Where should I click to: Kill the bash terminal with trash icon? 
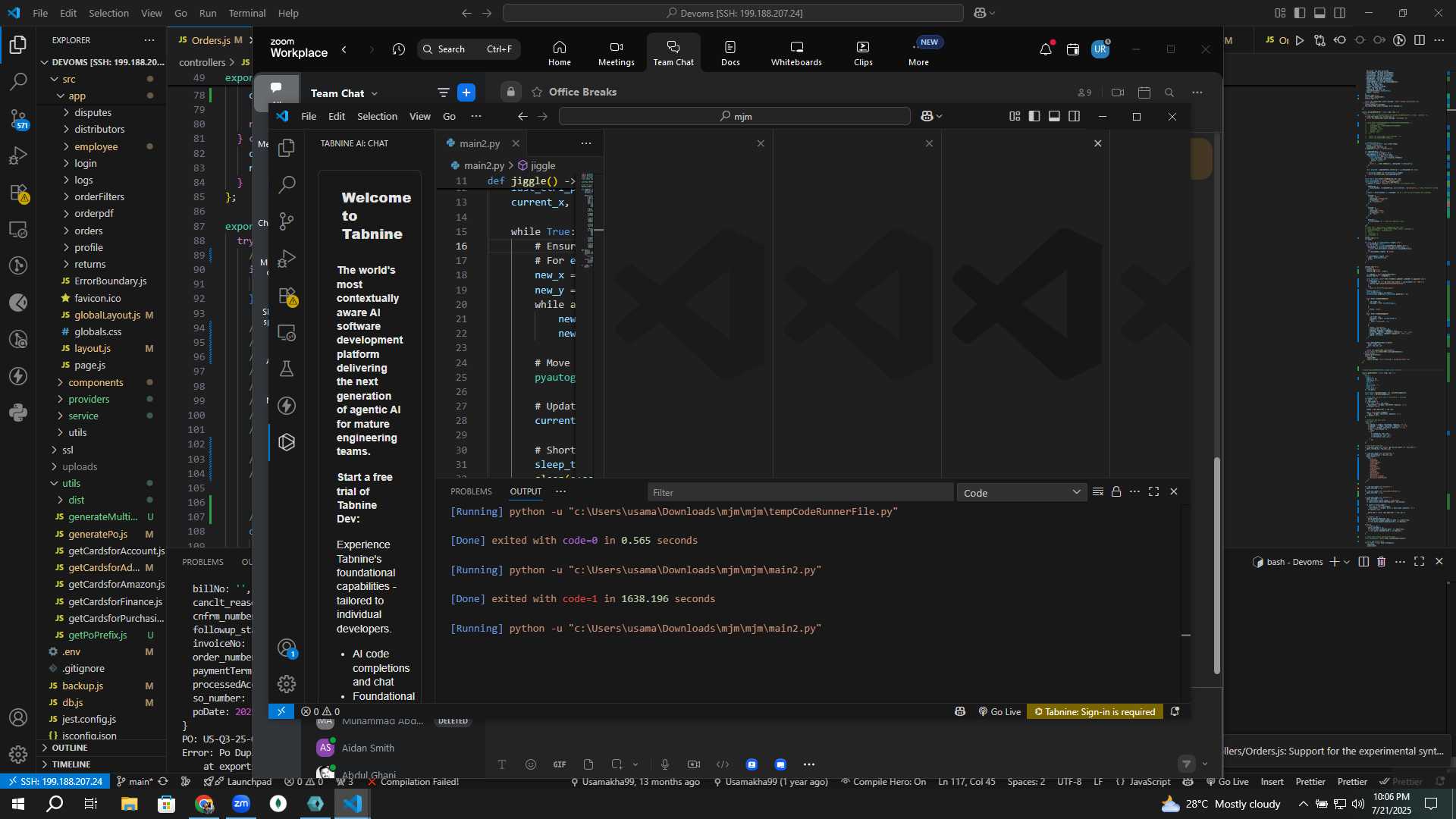point(1381,562)
